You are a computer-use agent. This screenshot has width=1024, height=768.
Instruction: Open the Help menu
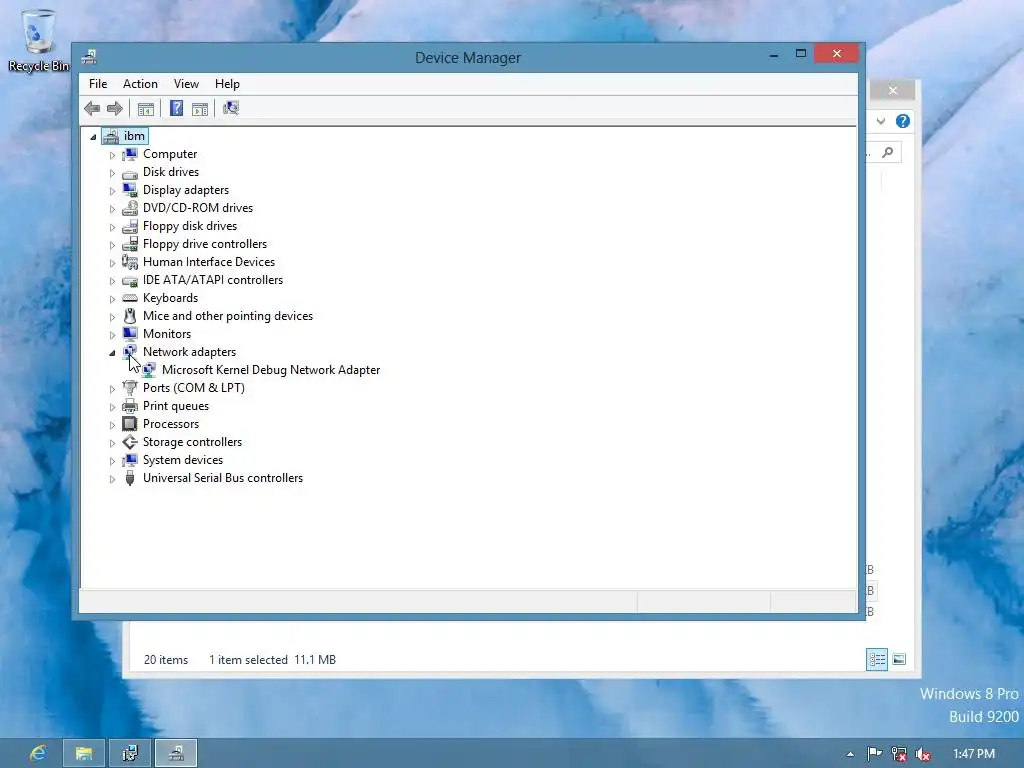point(227,84)
